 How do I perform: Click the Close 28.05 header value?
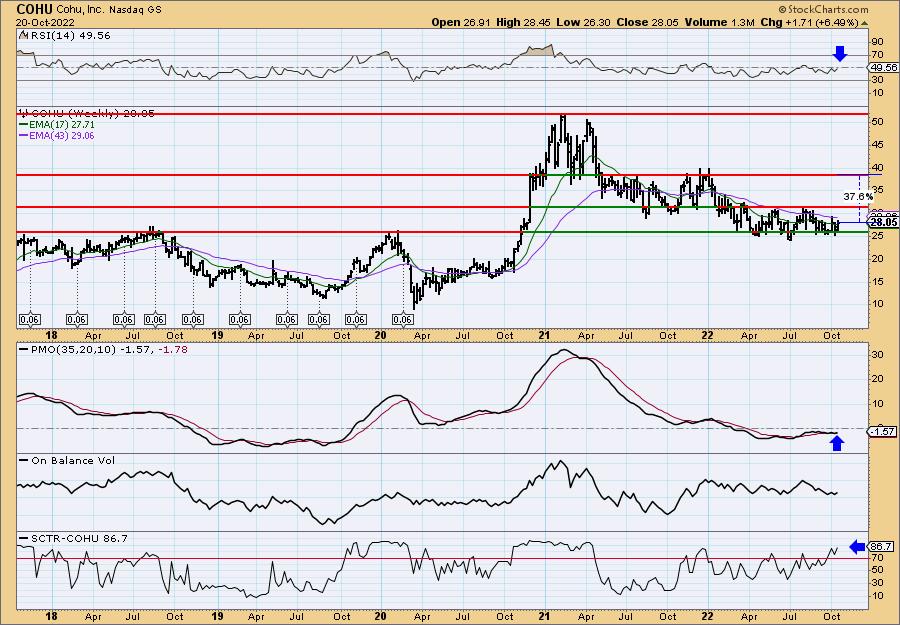click(647, 22)
